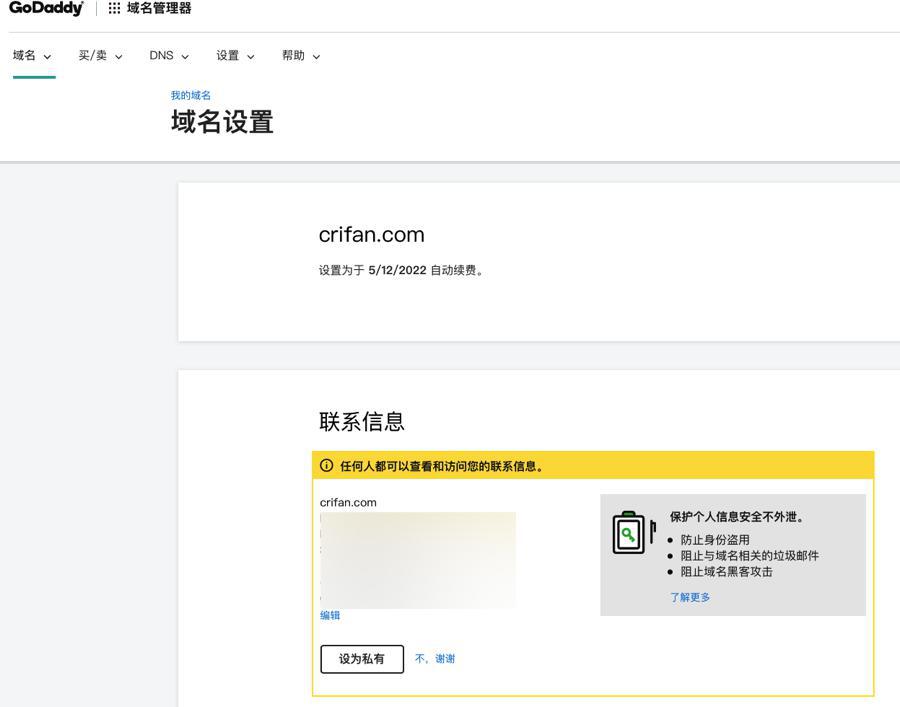Click the GoDaddy logo

pyautogui.click(x=46, y=8)
